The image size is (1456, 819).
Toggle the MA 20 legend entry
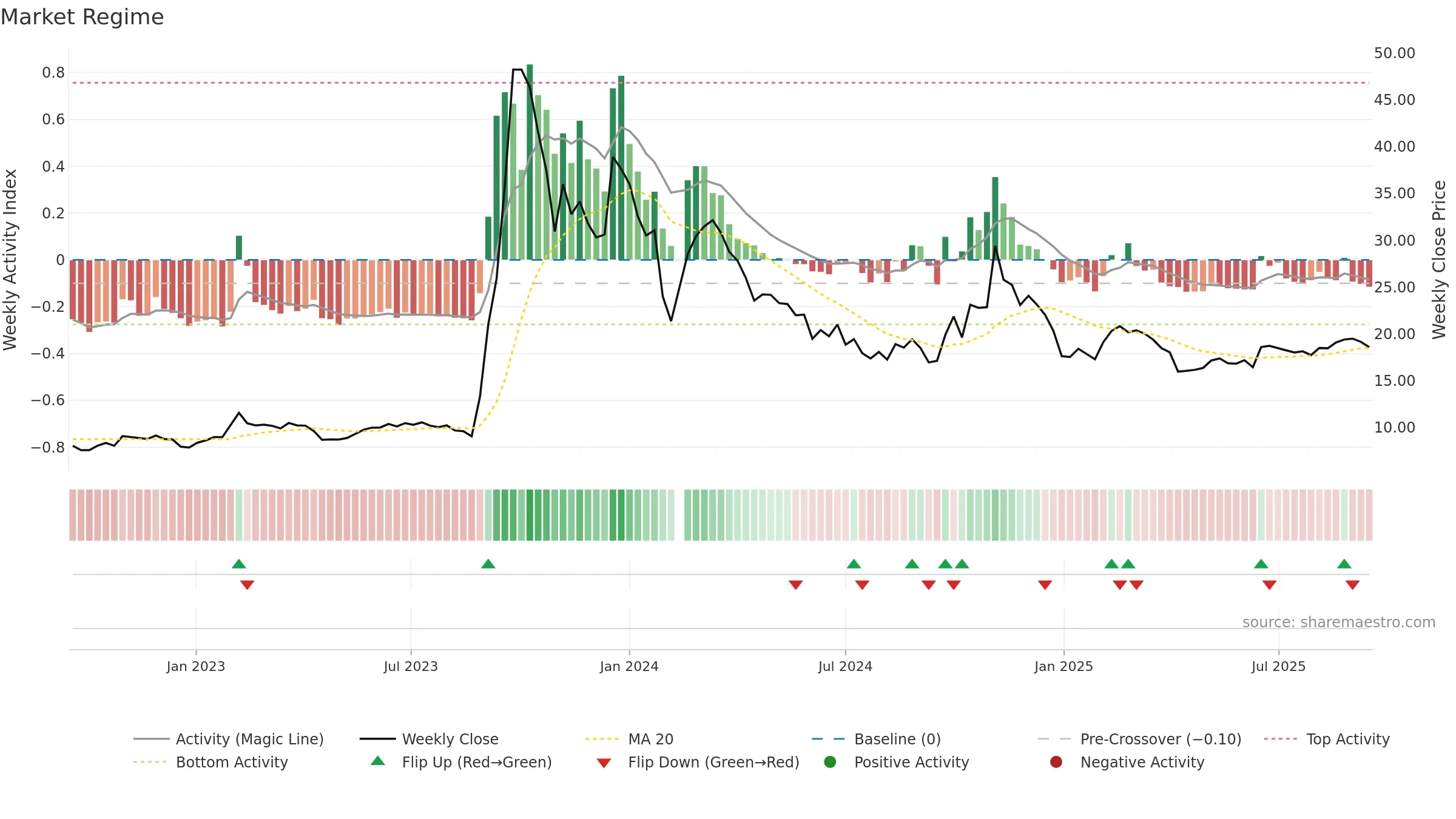pyautogui.click(x=630, y=739)
